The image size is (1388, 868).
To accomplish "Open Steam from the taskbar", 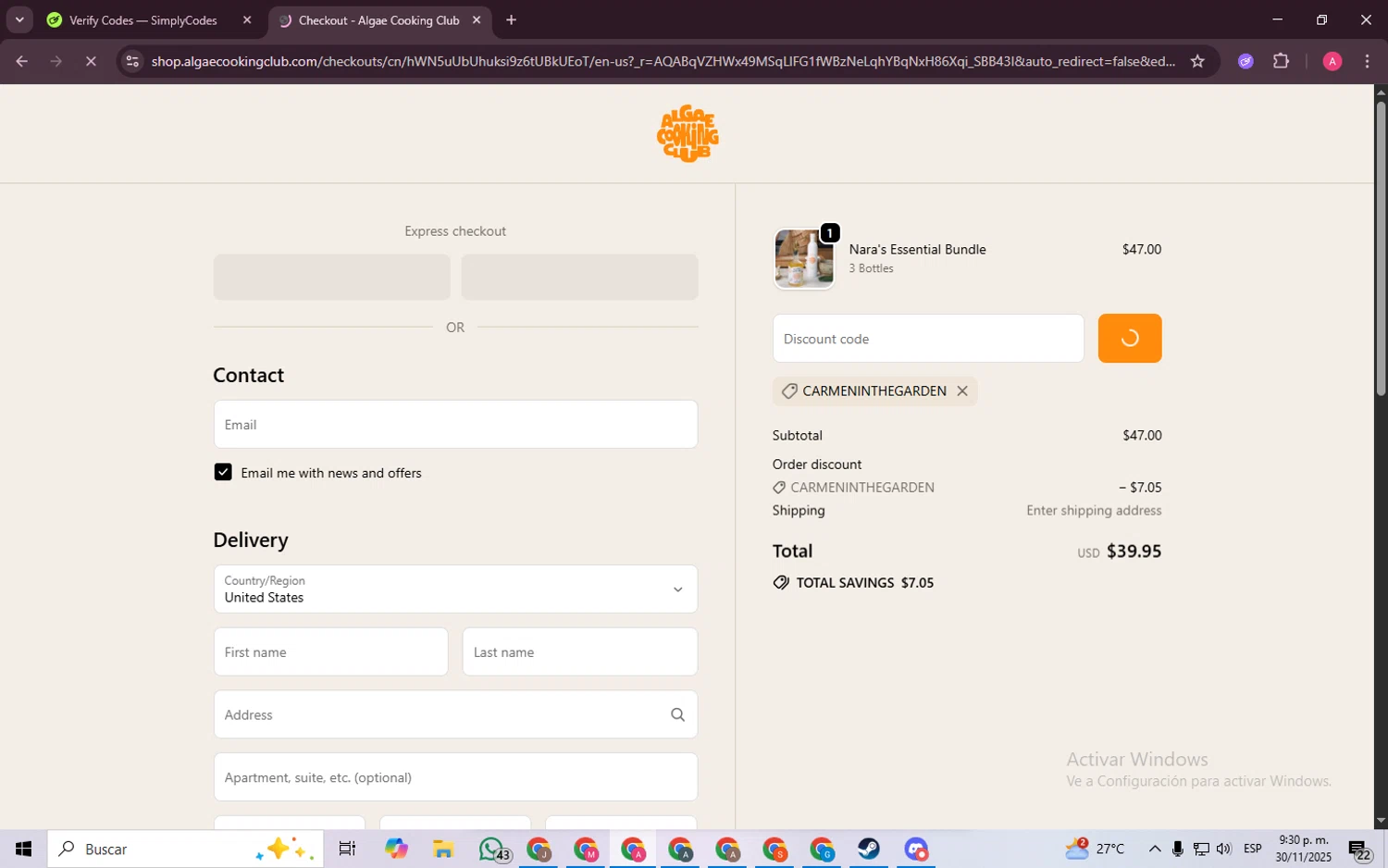I will (x=869, y=849).
